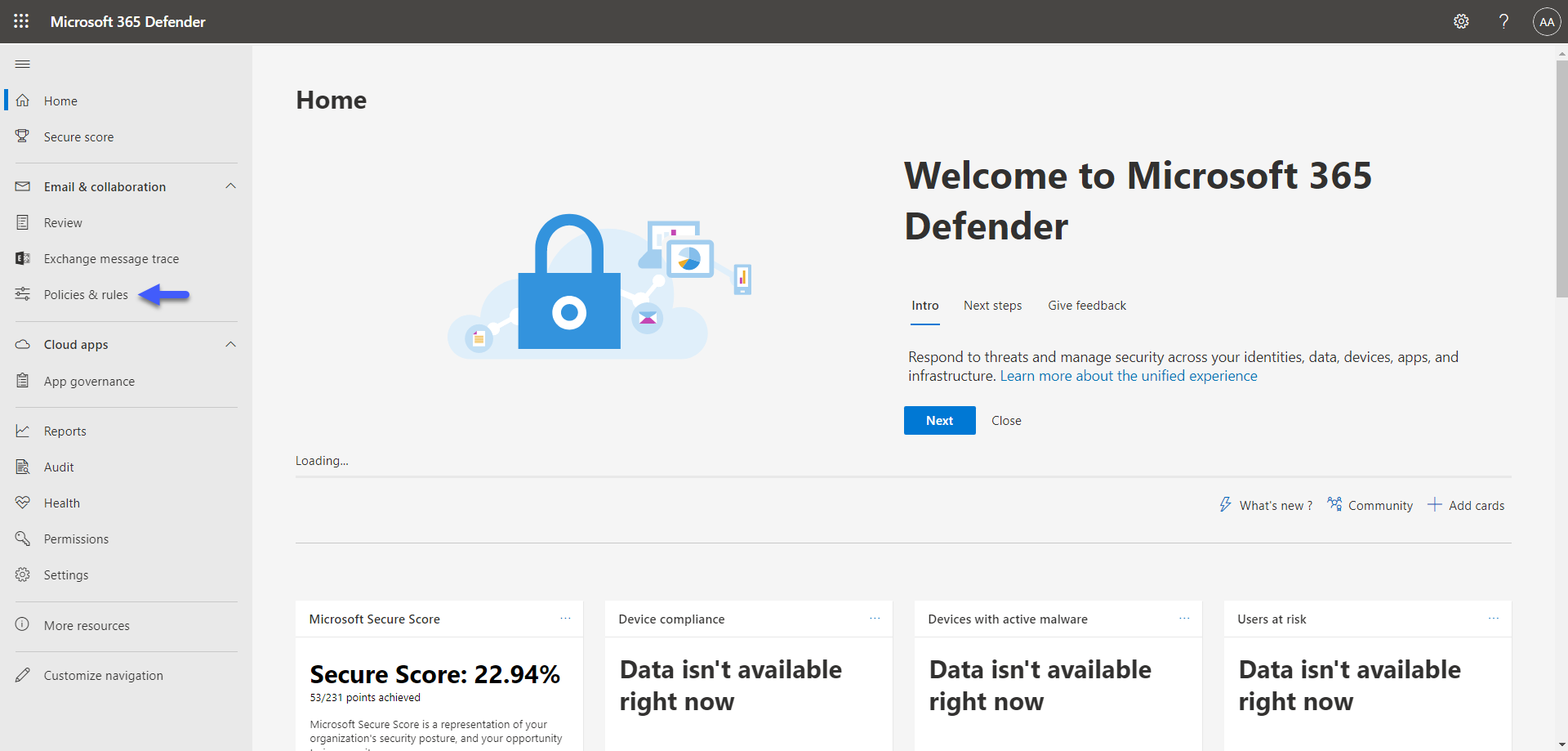Click the Exchange message trace icon
This screenshot has height=751, width=1568.
tap(23, 258)
